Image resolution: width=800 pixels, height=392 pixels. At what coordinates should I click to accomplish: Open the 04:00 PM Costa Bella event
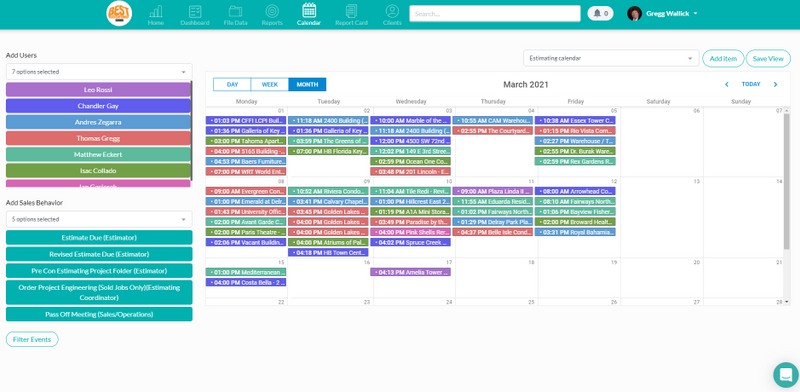(246, 282)
